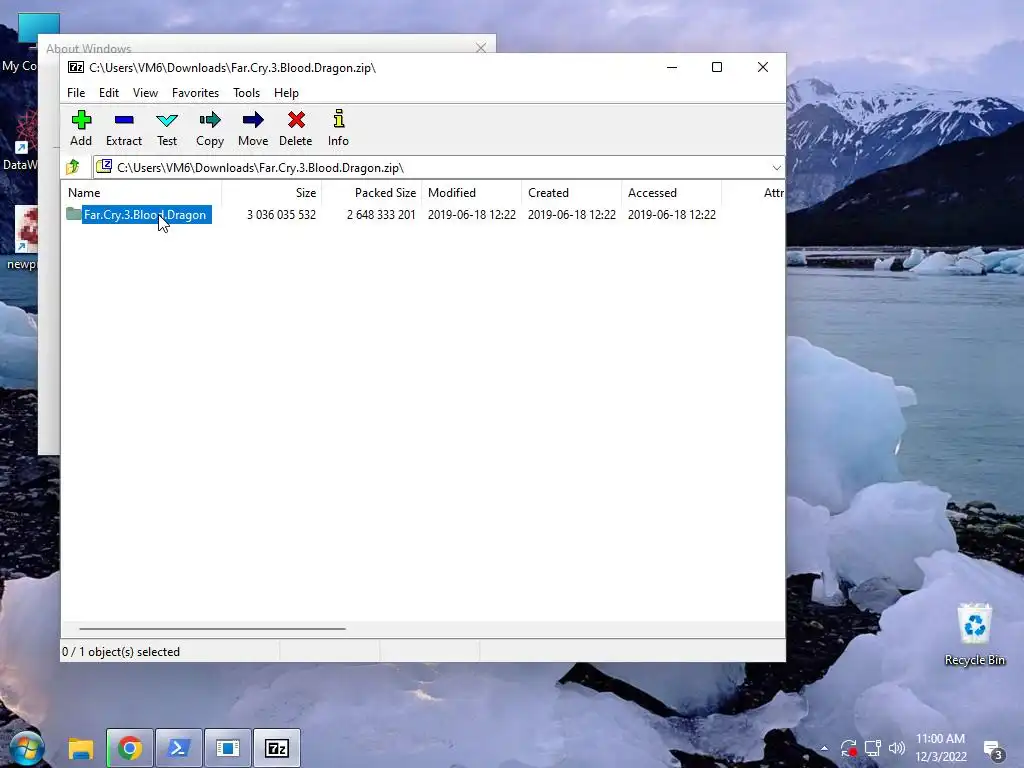Click the Add toolbar icon

pos(81,120)
